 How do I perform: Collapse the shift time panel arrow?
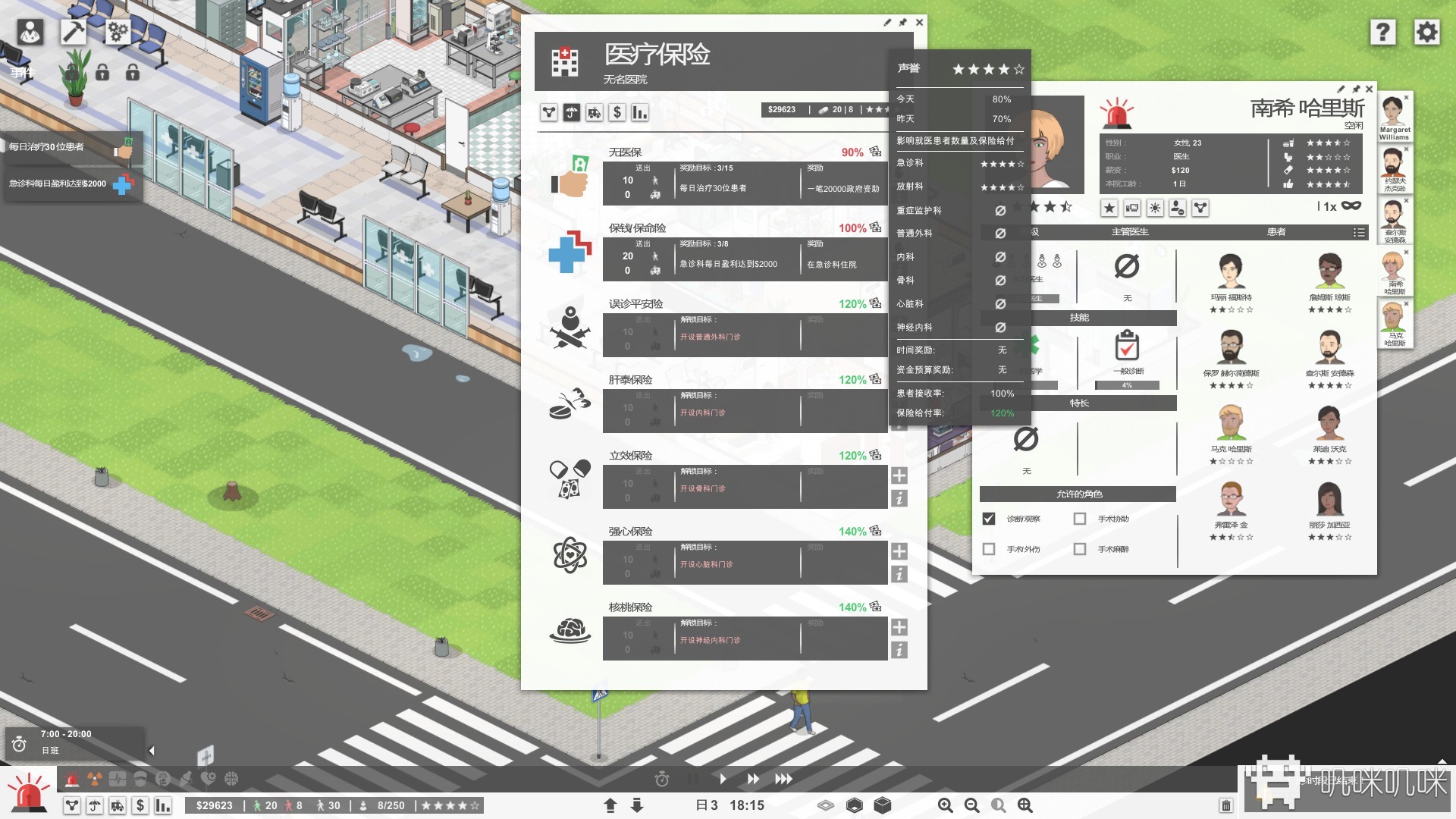pos(152,751)
